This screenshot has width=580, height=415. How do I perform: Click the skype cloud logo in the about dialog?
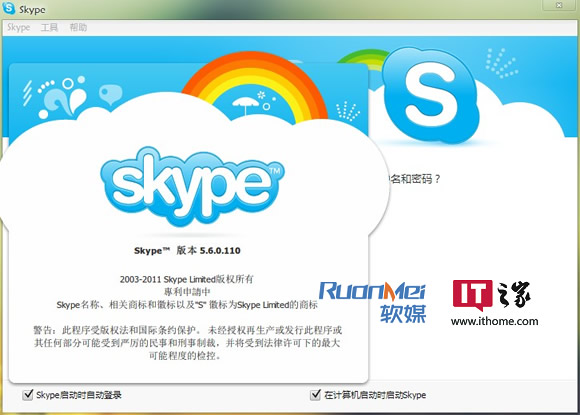(192, 186)
